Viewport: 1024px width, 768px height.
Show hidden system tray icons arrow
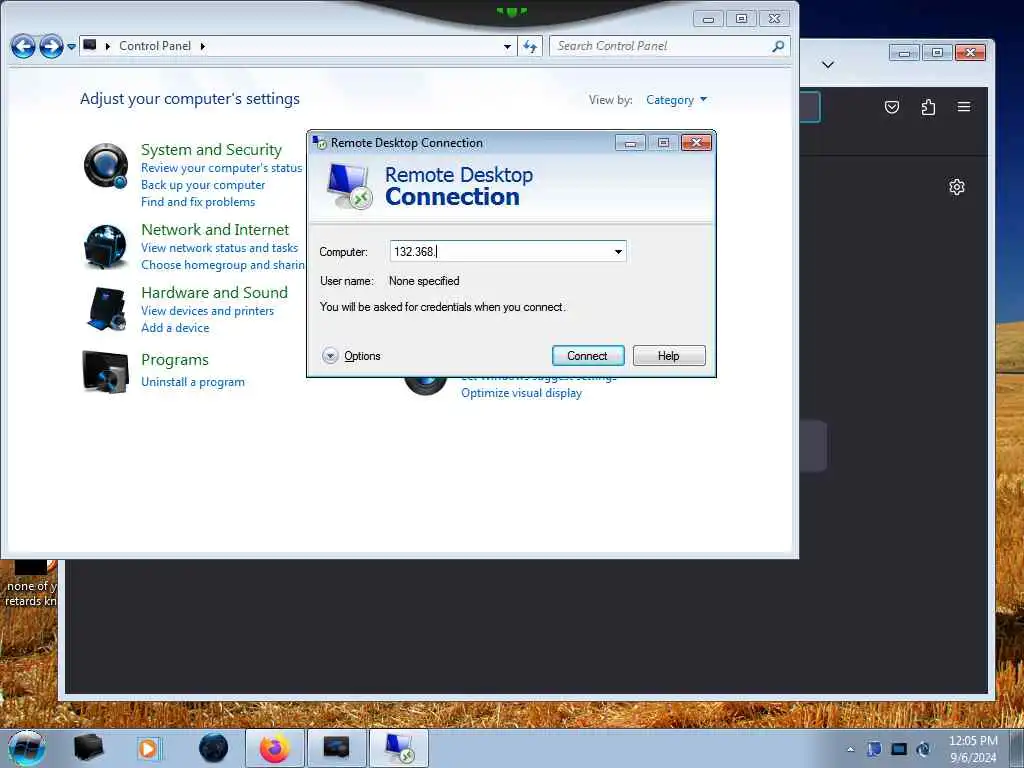click(x=850, y=749)
